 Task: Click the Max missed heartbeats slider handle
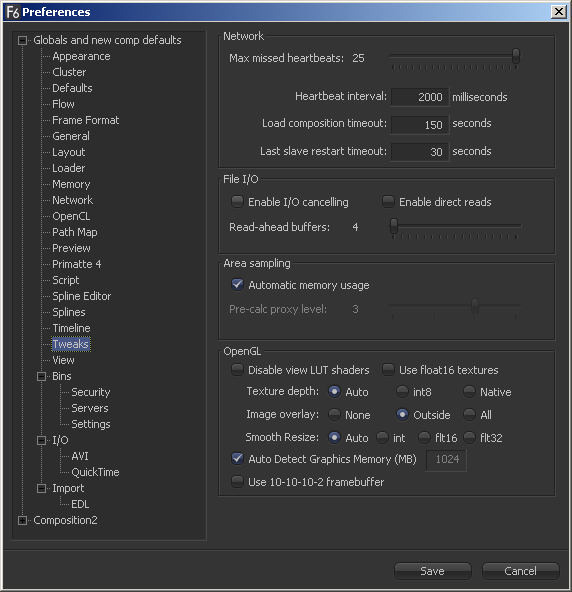pyautogui.click(x=516, y=56)
